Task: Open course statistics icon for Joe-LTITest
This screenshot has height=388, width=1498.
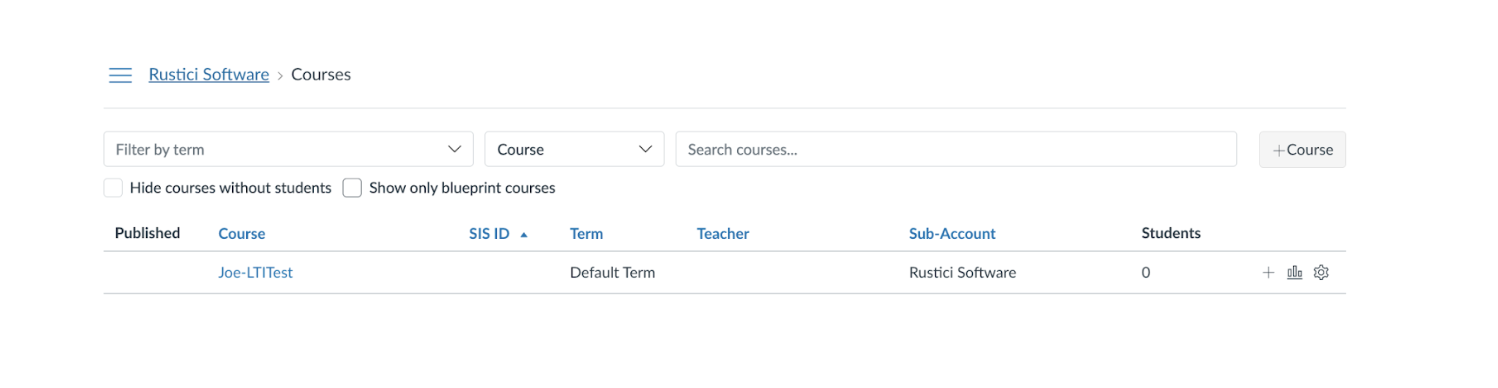Action: point(1294,272)
